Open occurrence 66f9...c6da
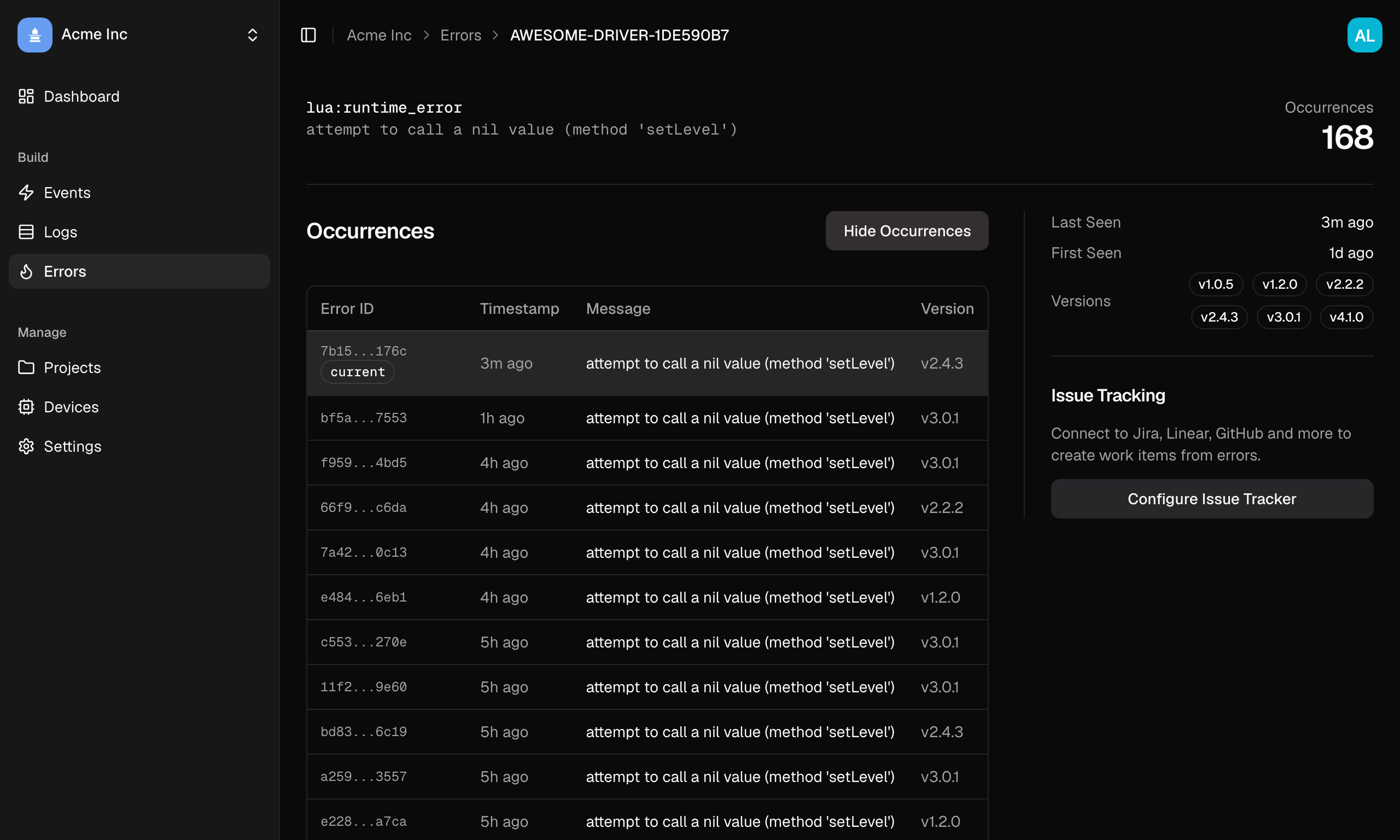 pos(647,507)
